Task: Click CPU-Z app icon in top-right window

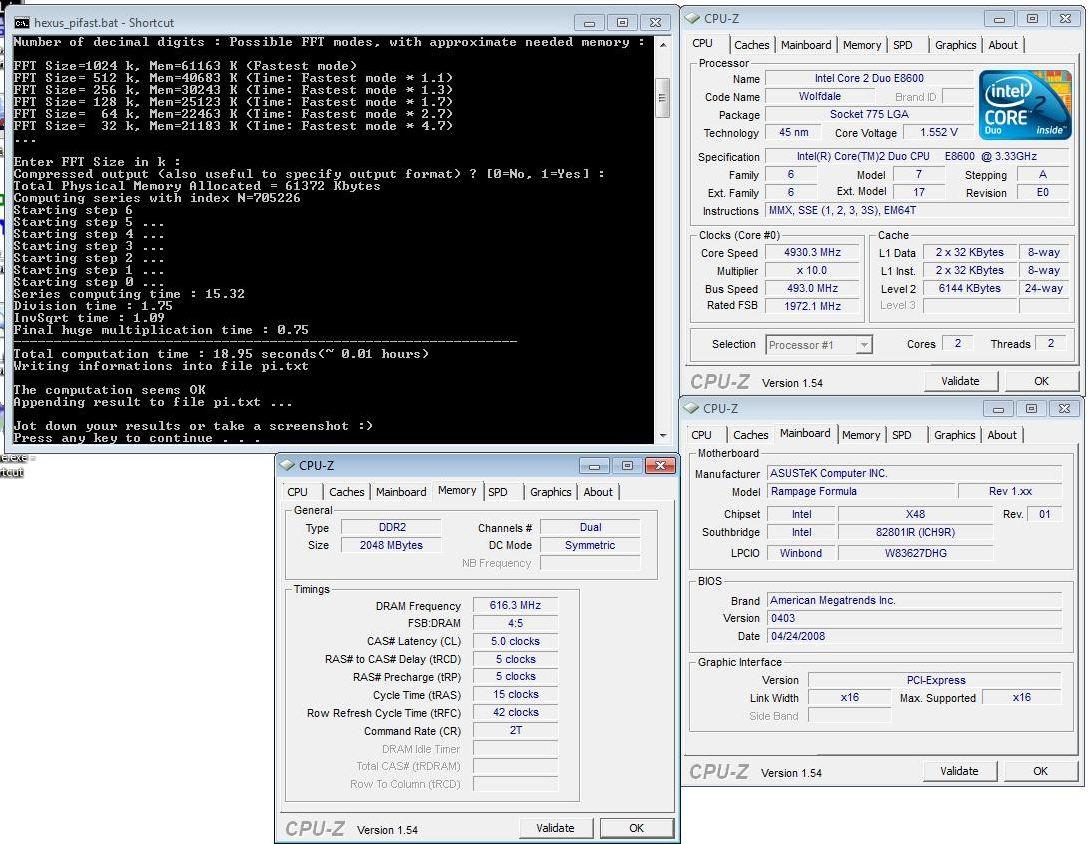Action: coord(692,19)
